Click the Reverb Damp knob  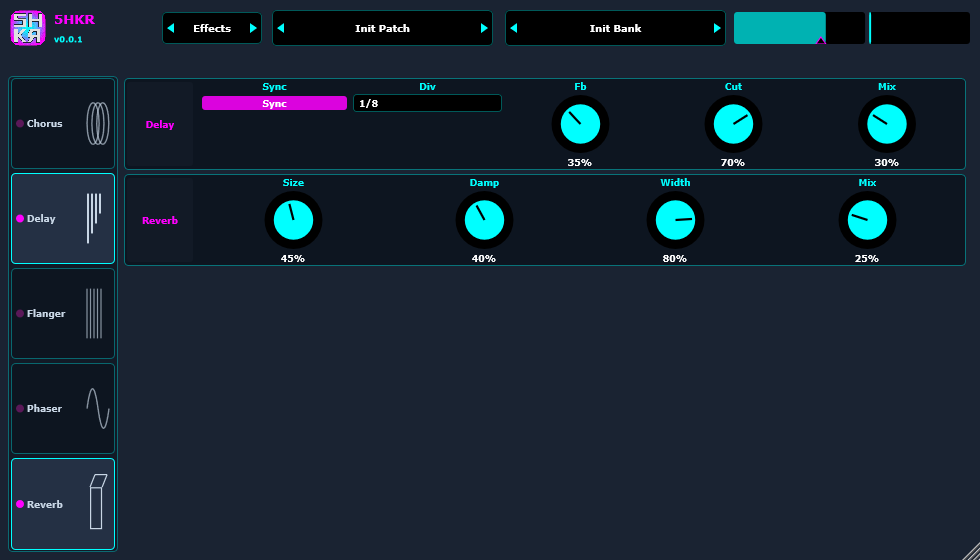pyautogui.click(x=484, y=221)
